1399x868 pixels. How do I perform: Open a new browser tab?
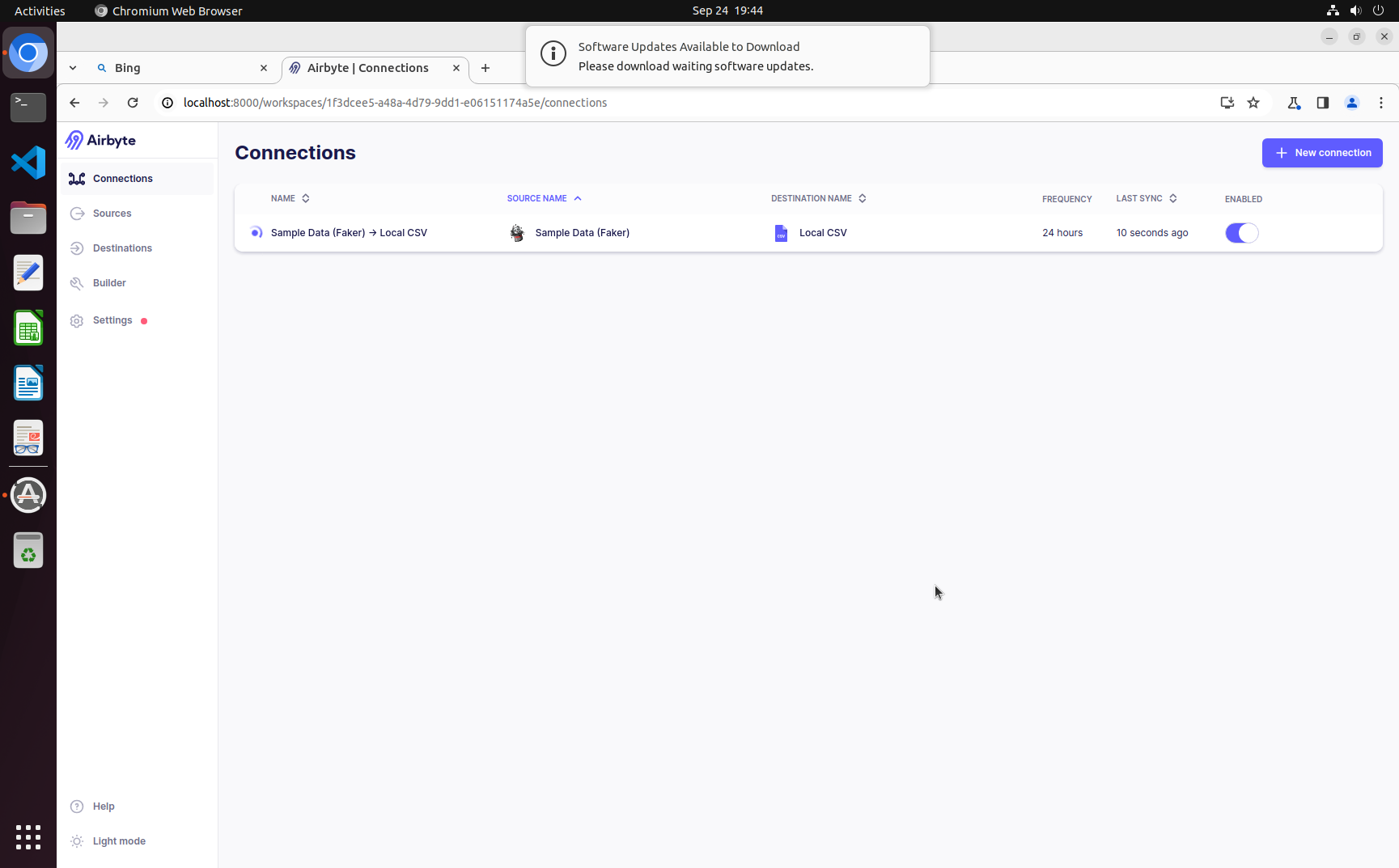pyautogui.click(x=485, y=68)
